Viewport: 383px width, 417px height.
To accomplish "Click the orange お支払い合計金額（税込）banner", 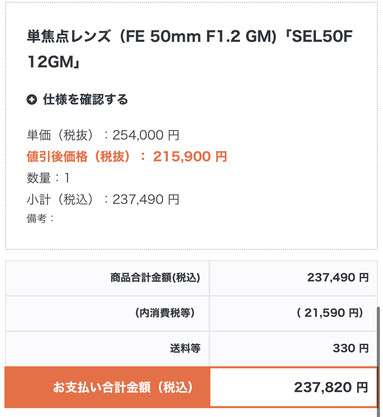I will coord(107,387).
